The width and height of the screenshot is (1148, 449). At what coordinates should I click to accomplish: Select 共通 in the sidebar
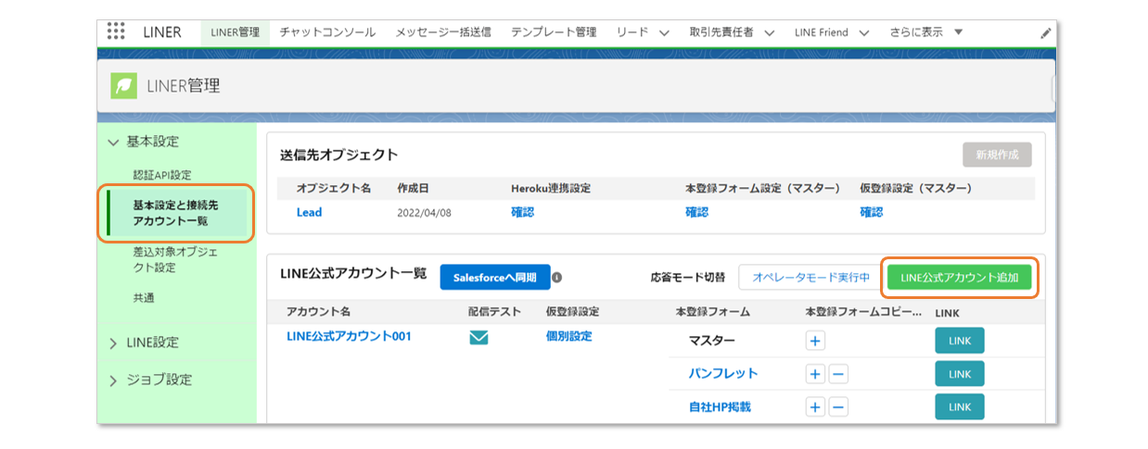[143, 298]
